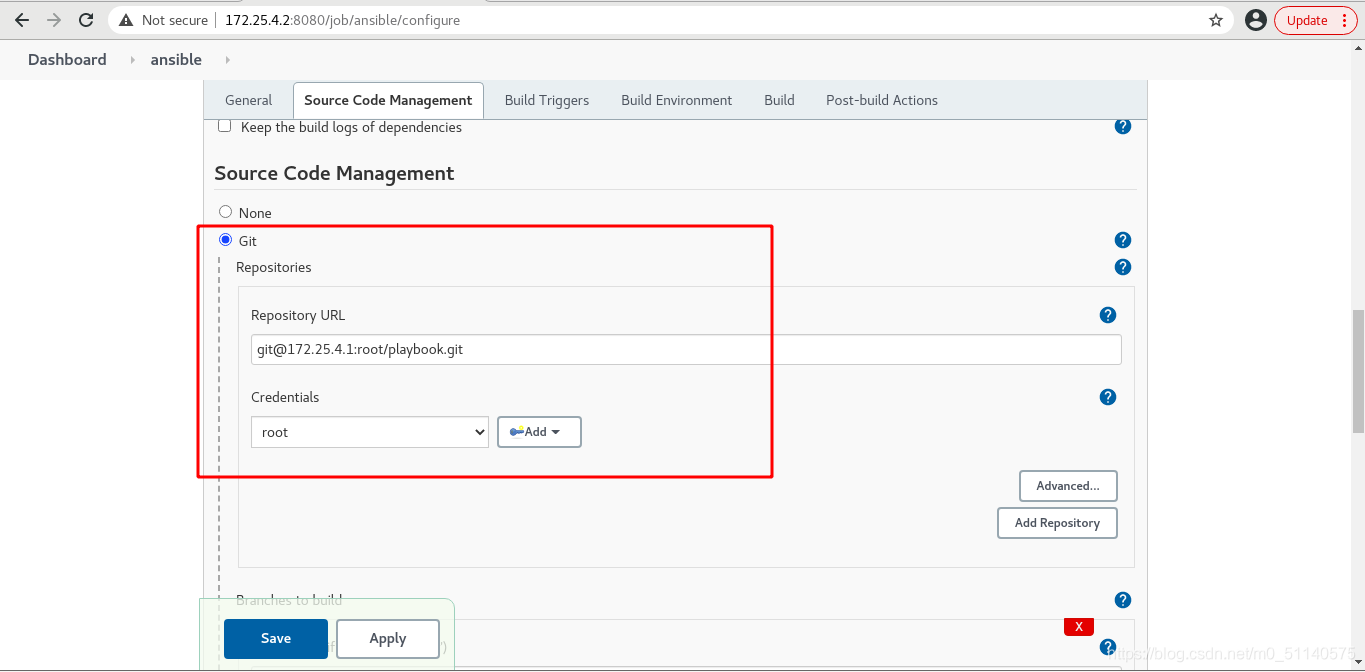Click the Repository URL input field
Screen dimensions: 1365x672
686,350
